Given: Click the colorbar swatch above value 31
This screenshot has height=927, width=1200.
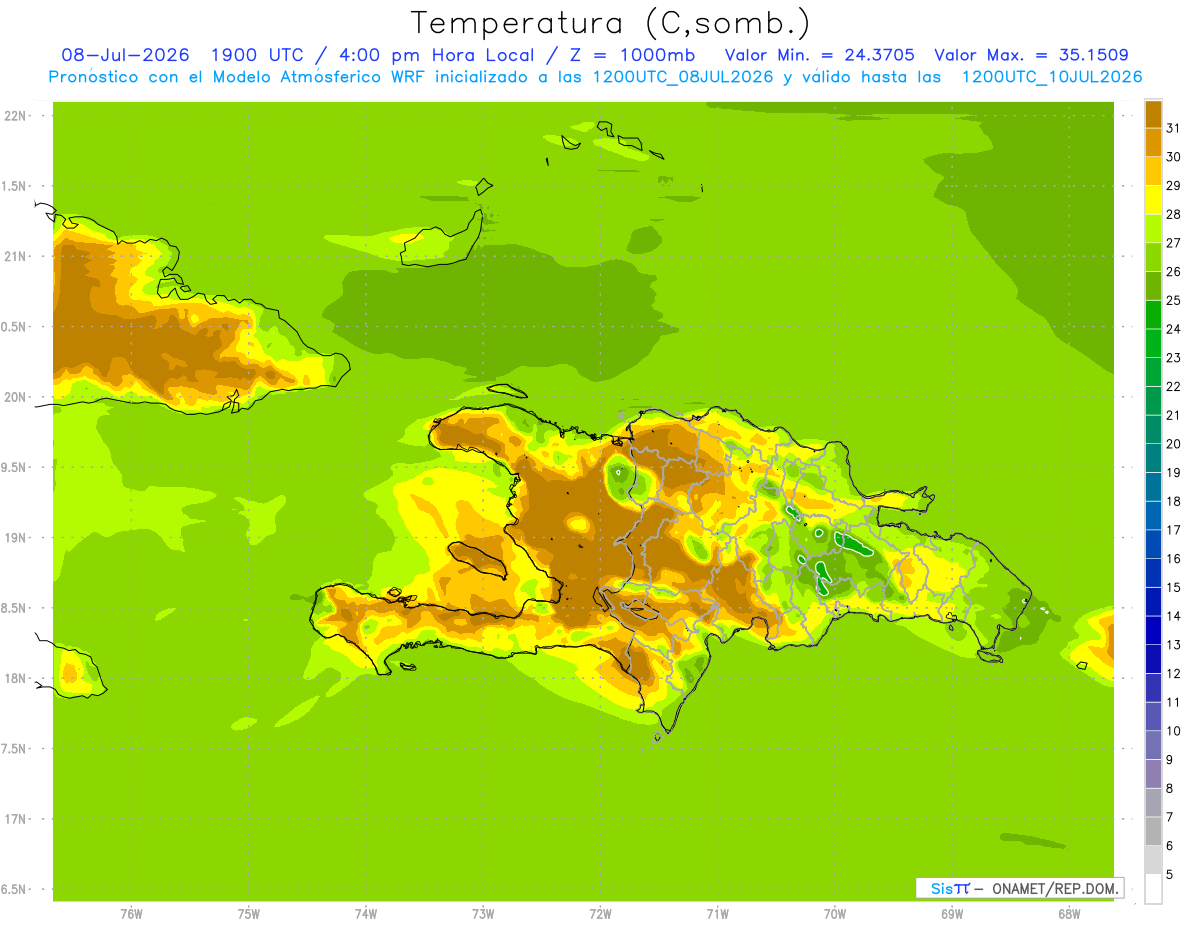Looking at the screenshot, I should point(1153,114).
